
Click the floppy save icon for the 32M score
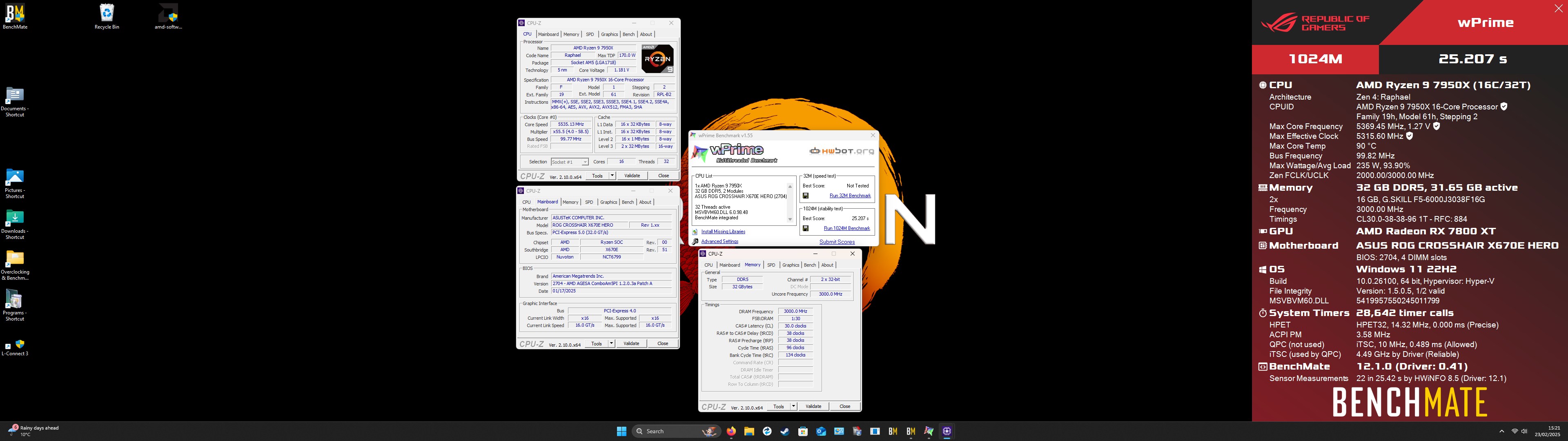coord(806,196)
